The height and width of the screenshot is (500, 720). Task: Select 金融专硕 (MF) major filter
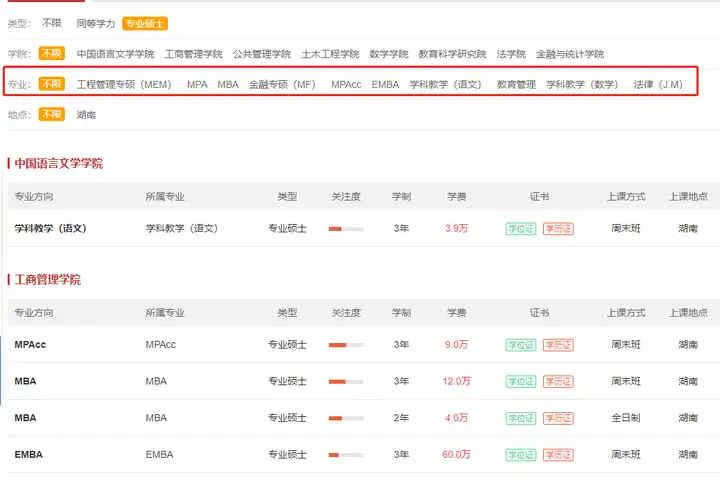coord(282,84)
